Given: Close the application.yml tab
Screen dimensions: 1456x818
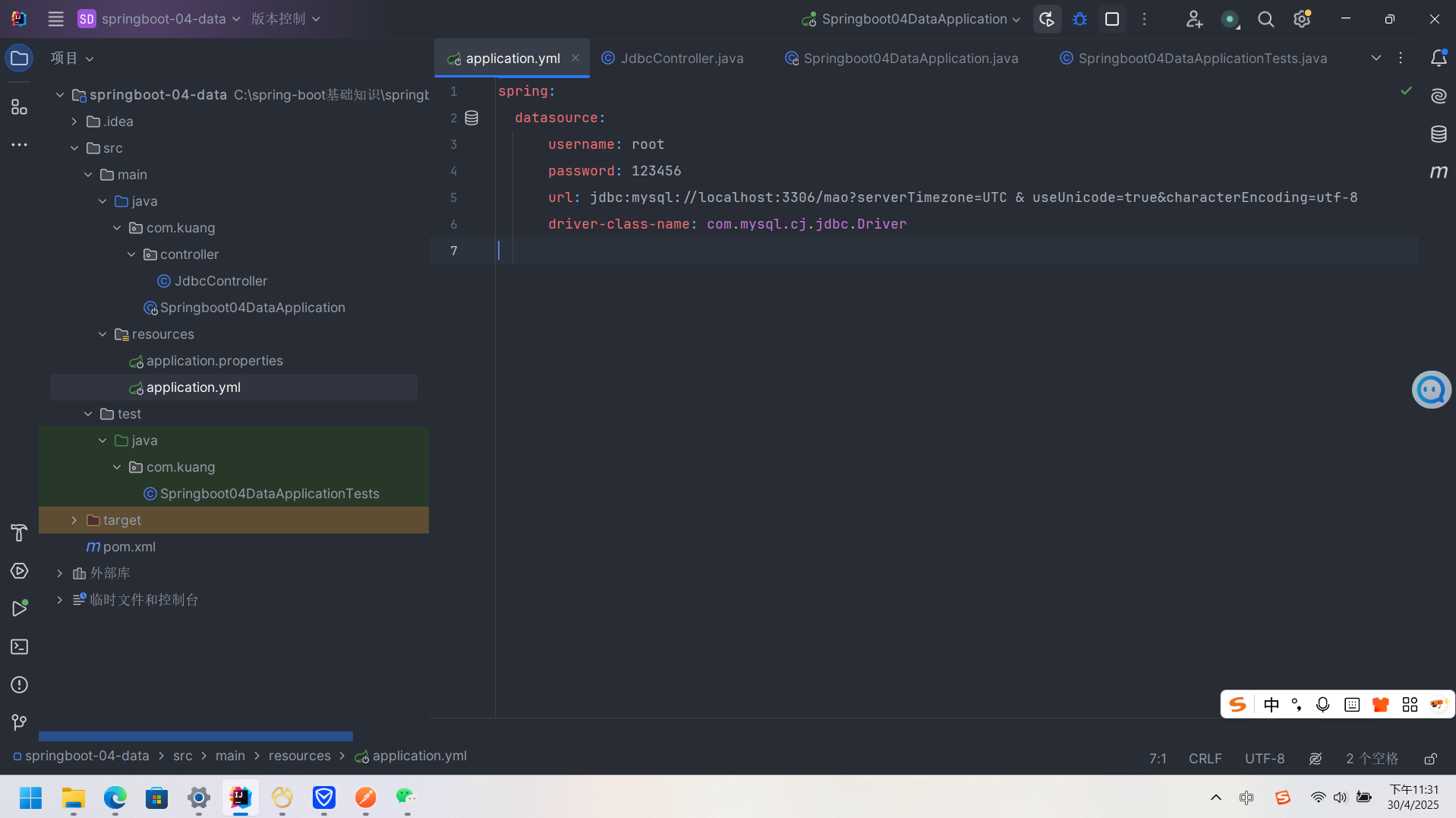Looking at the screenshot, I should coord(575,58).
